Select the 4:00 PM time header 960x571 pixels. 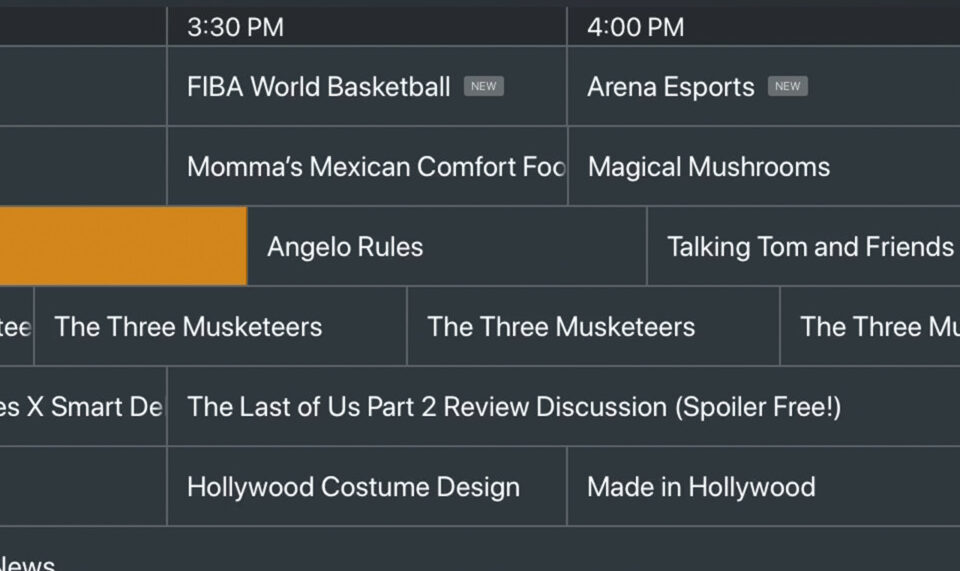coord(635,27)
